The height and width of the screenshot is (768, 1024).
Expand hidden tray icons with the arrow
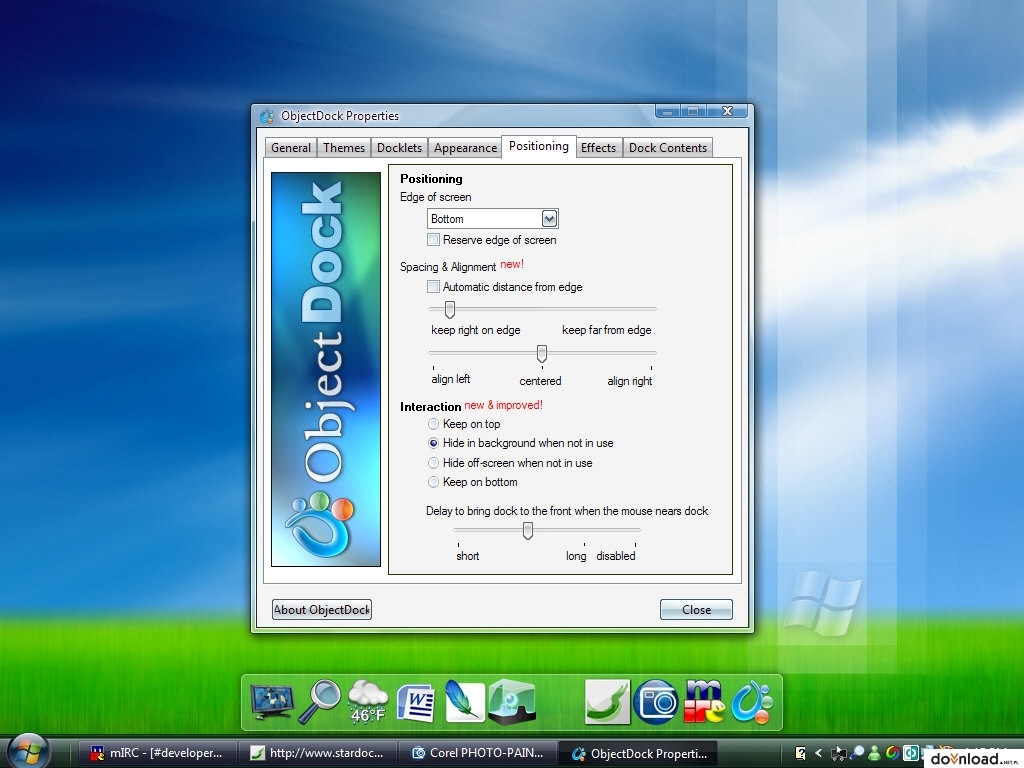point(818,753)
